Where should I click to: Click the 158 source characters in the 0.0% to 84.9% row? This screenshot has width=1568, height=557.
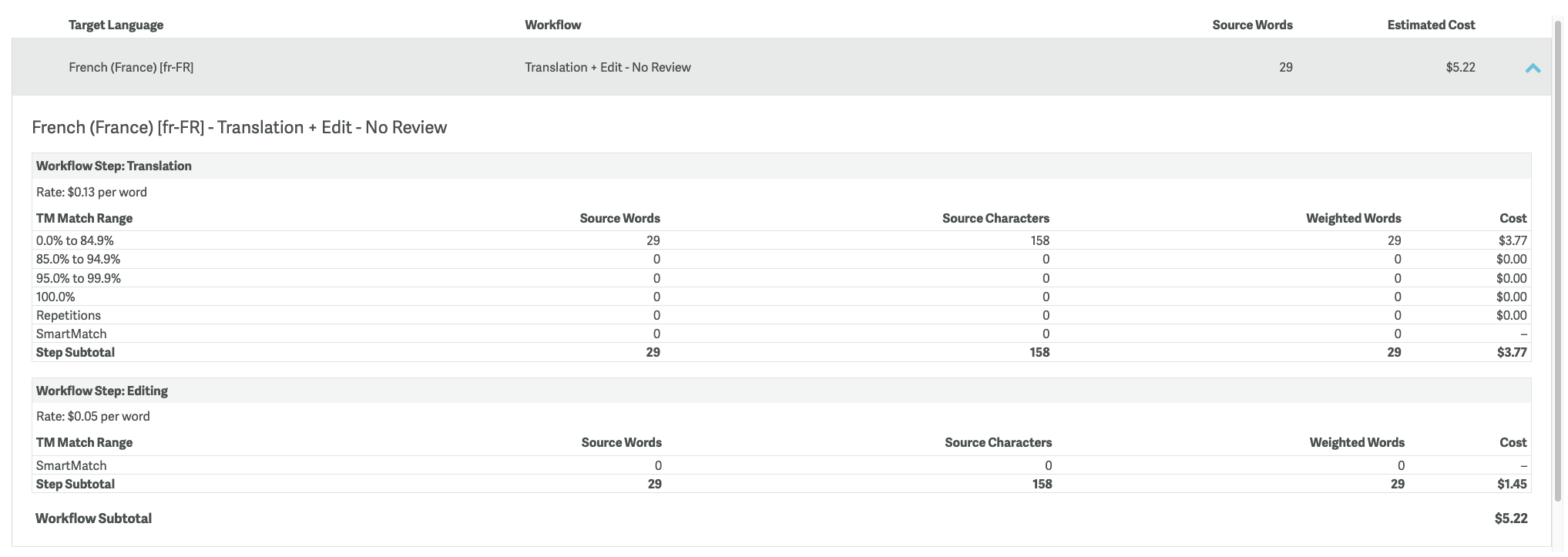point(1039,240)
